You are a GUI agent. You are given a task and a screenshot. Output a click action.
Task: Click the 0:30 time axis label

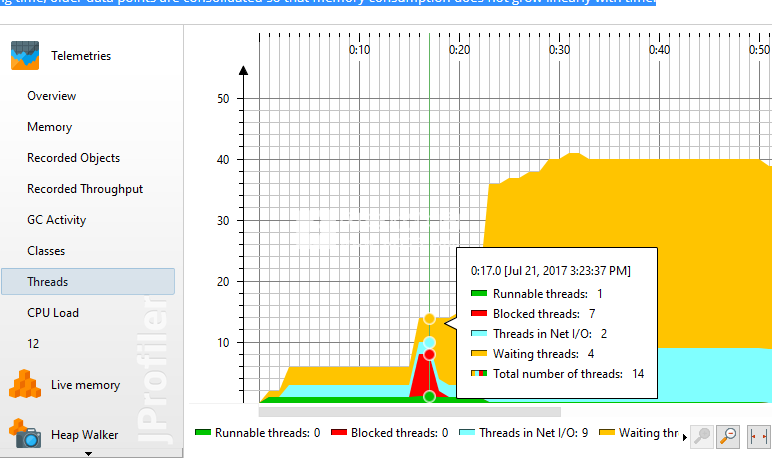click(559, 50)
